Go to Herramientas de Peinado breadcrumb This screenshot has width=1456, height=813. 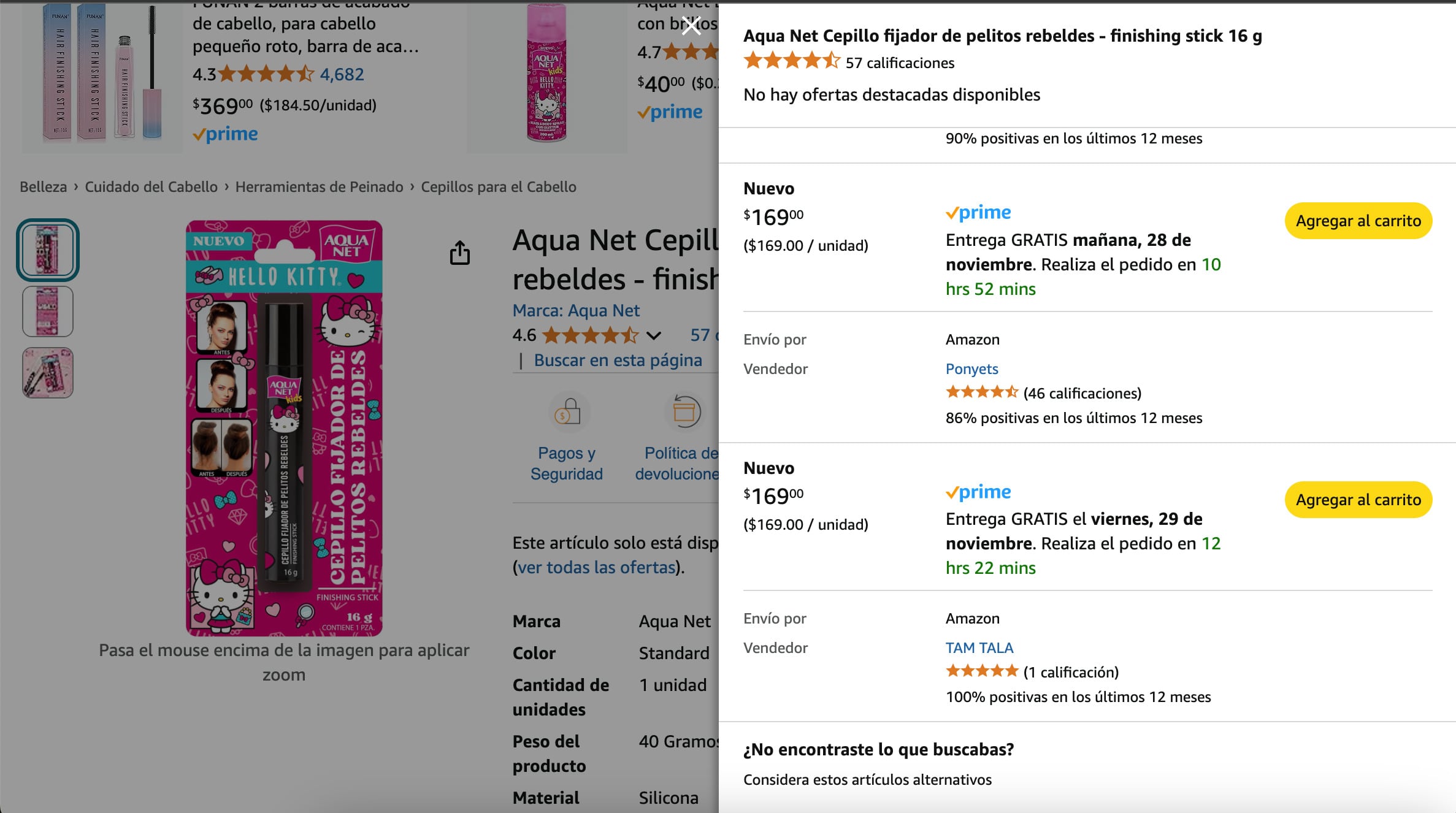319,187
